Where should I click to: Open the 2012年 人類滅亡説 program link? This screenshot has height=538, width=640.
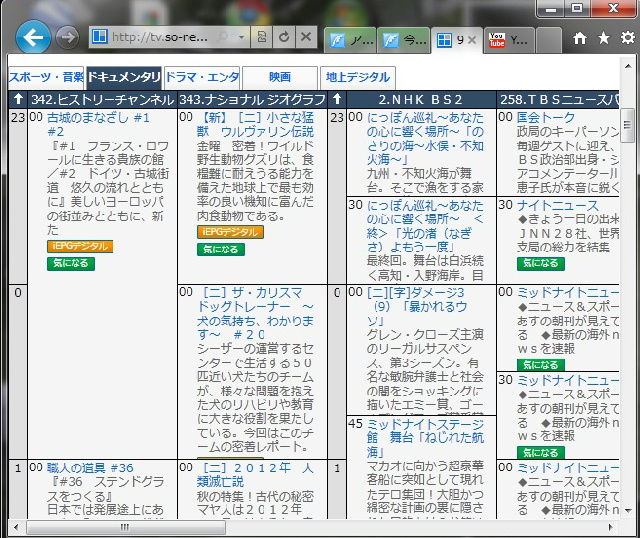[255, 475]
